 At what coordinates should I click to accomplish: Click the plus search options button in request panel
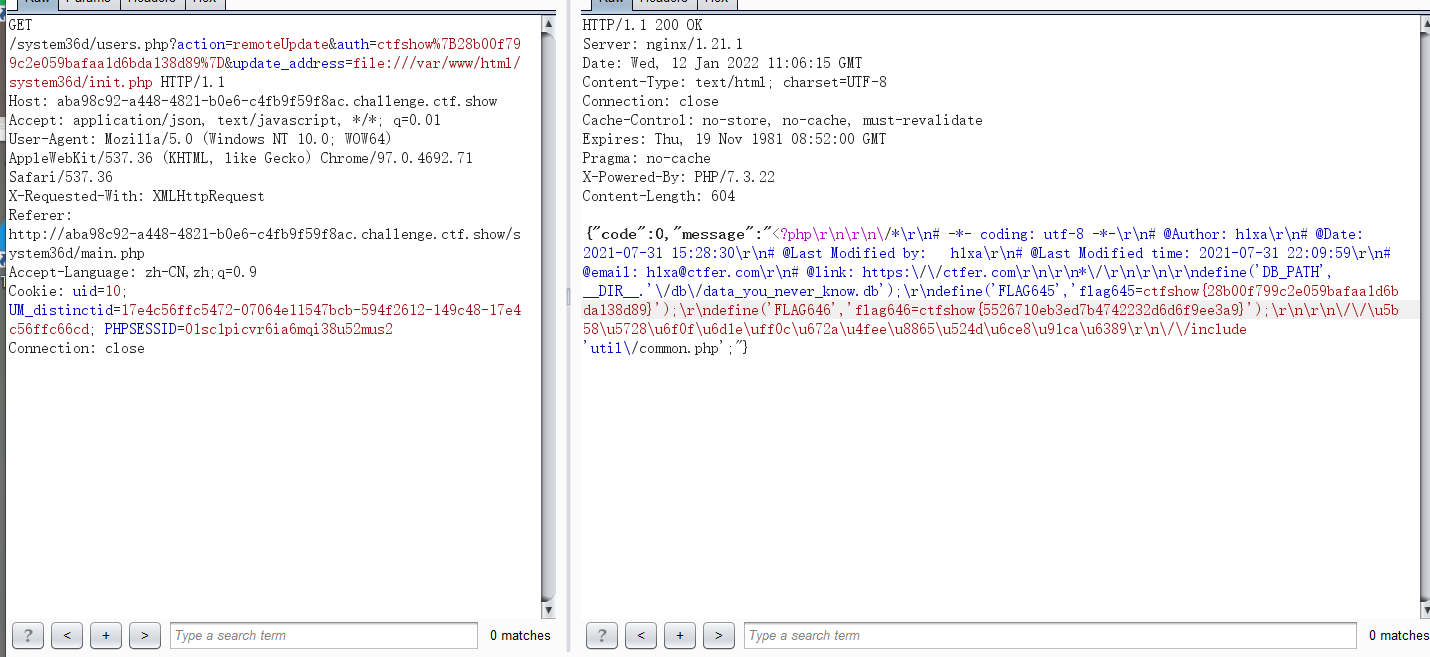tap(106, 635)
